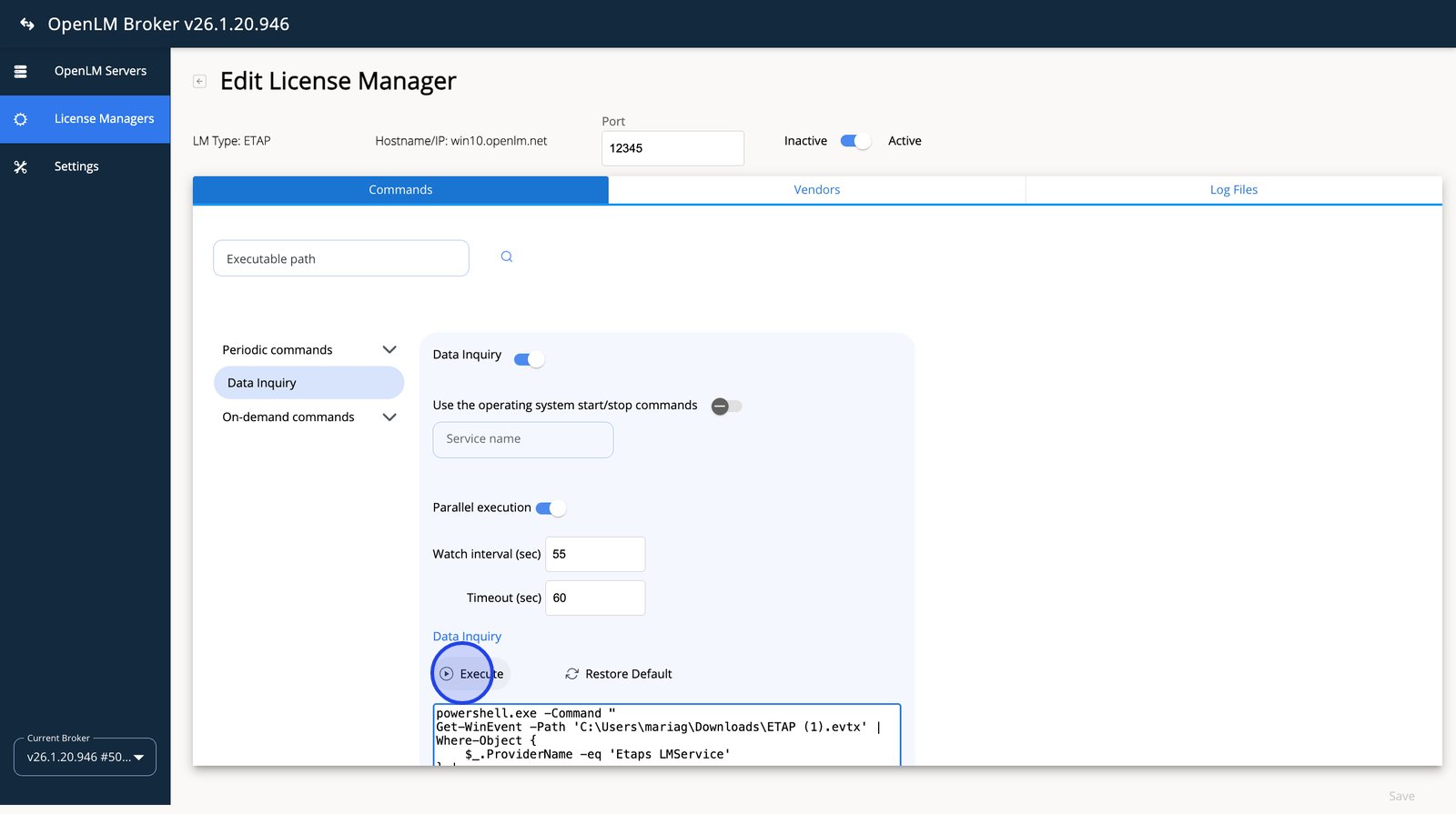Turn off Parallel execution switch
Screen dimensions: 1456x814
point(551,508)
